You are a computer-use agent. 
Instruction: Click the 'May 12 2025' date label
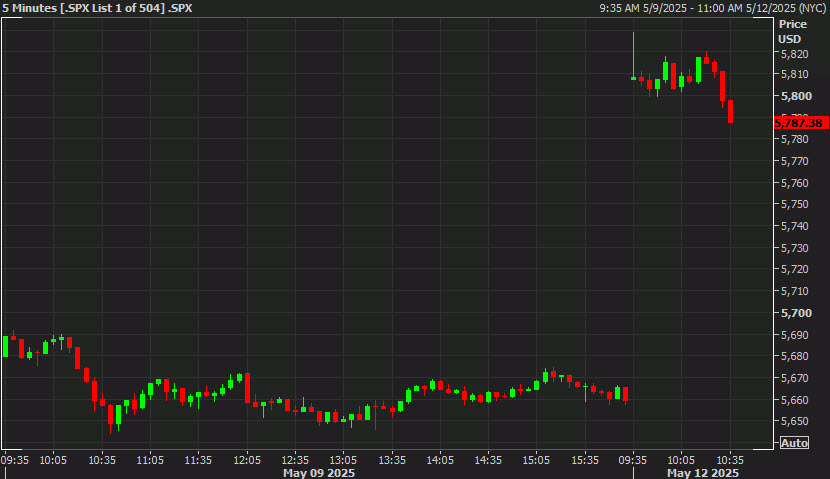point(702,473)
